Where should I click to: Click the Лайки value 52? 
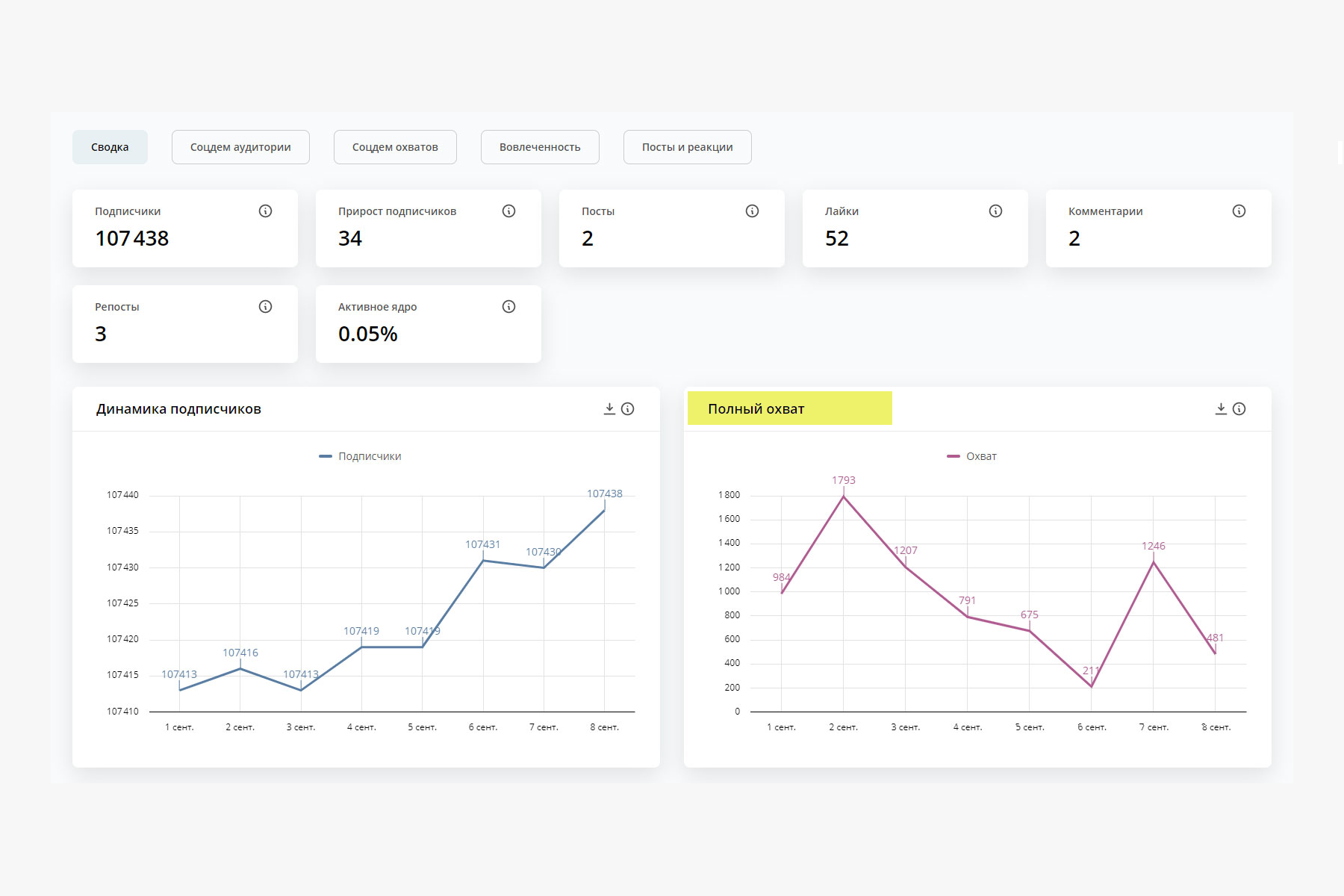[x=837, y=238]
